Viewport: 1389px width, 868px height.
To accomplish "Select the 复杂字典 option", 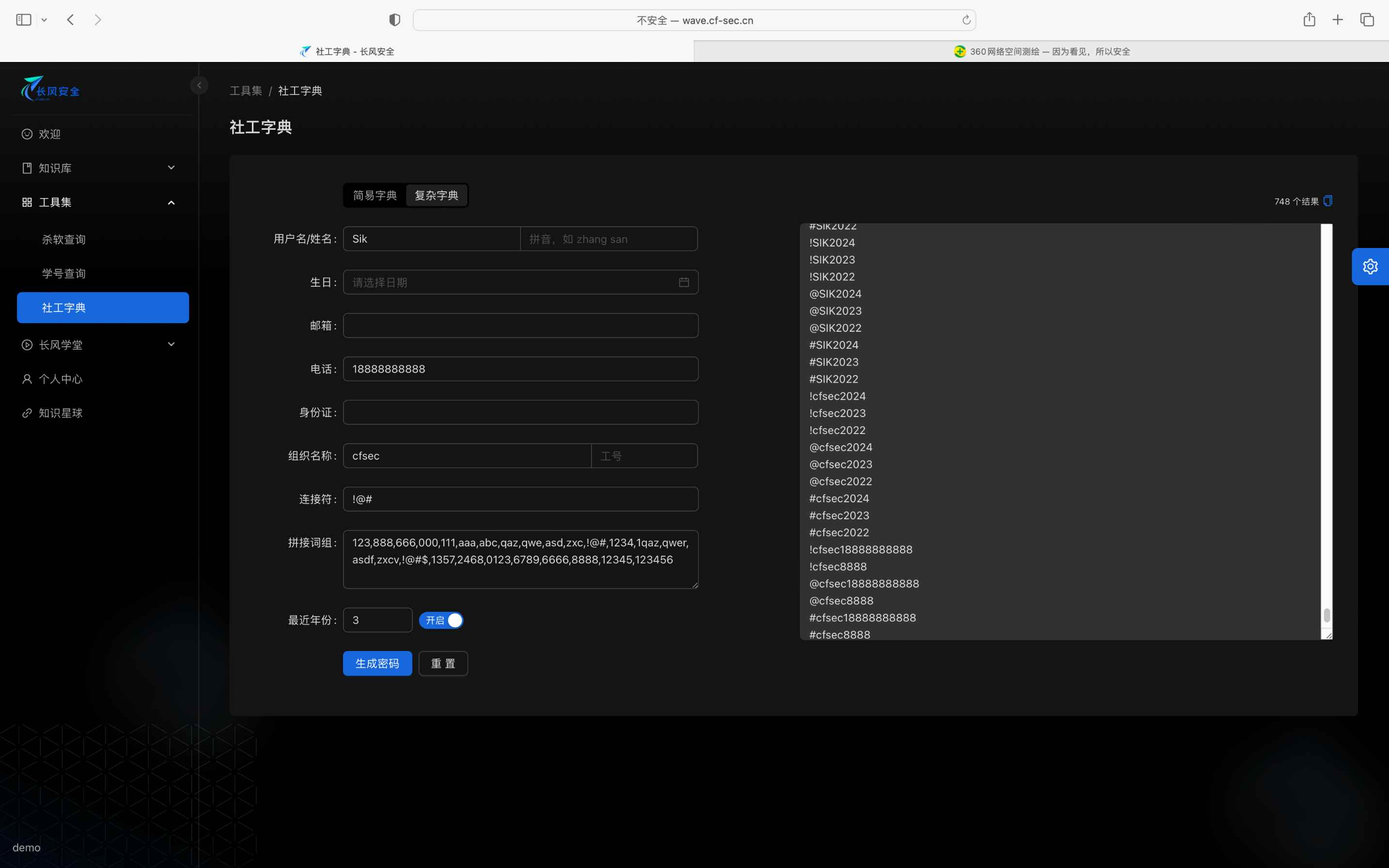I will [x=437, y=195].
